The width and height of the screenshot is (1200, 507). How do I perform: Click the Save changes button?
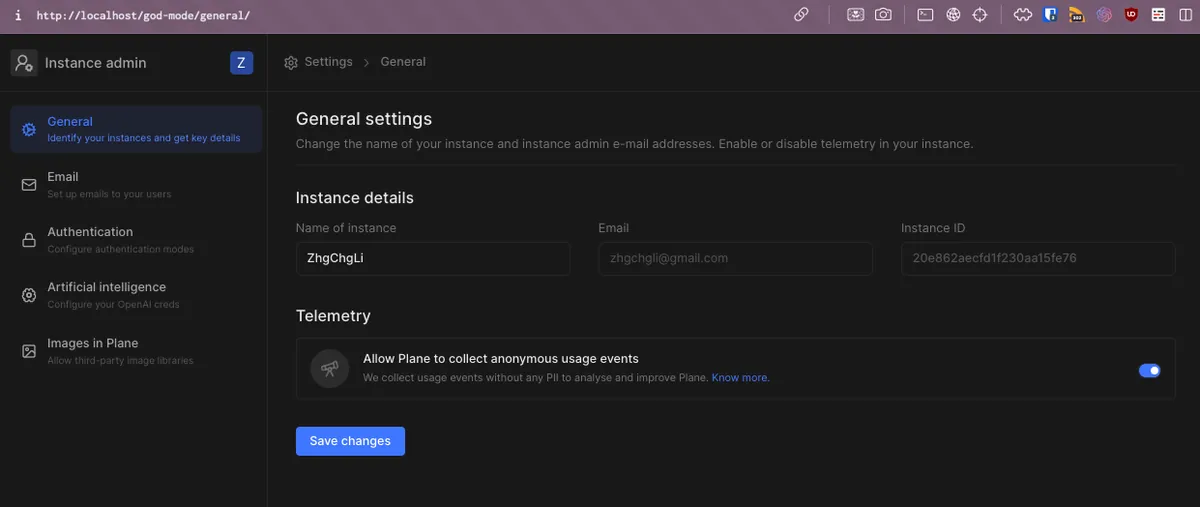(x=350, y=441)
